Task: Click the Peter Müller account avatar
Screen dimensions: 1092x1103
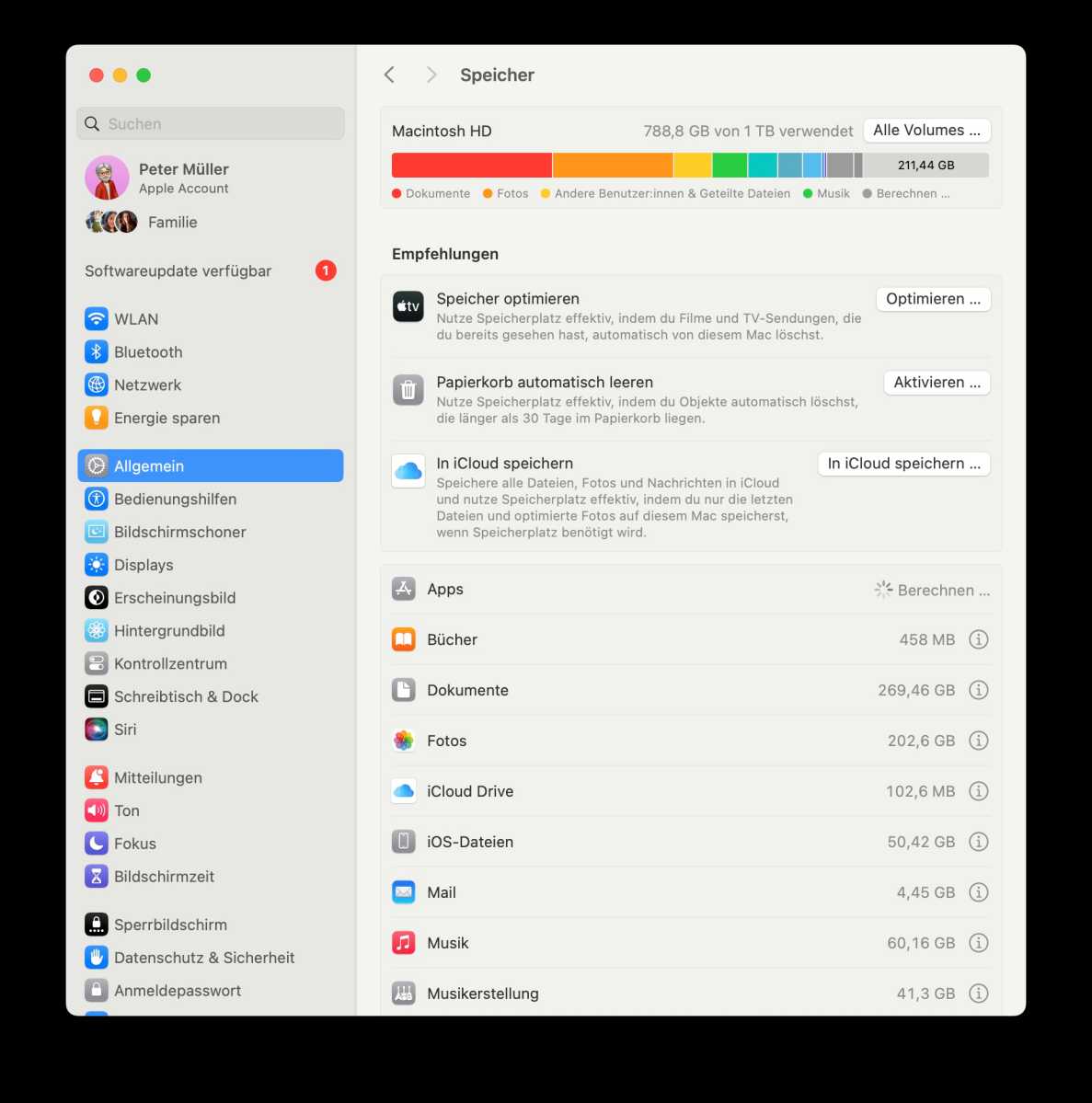Action: [107, 178]
